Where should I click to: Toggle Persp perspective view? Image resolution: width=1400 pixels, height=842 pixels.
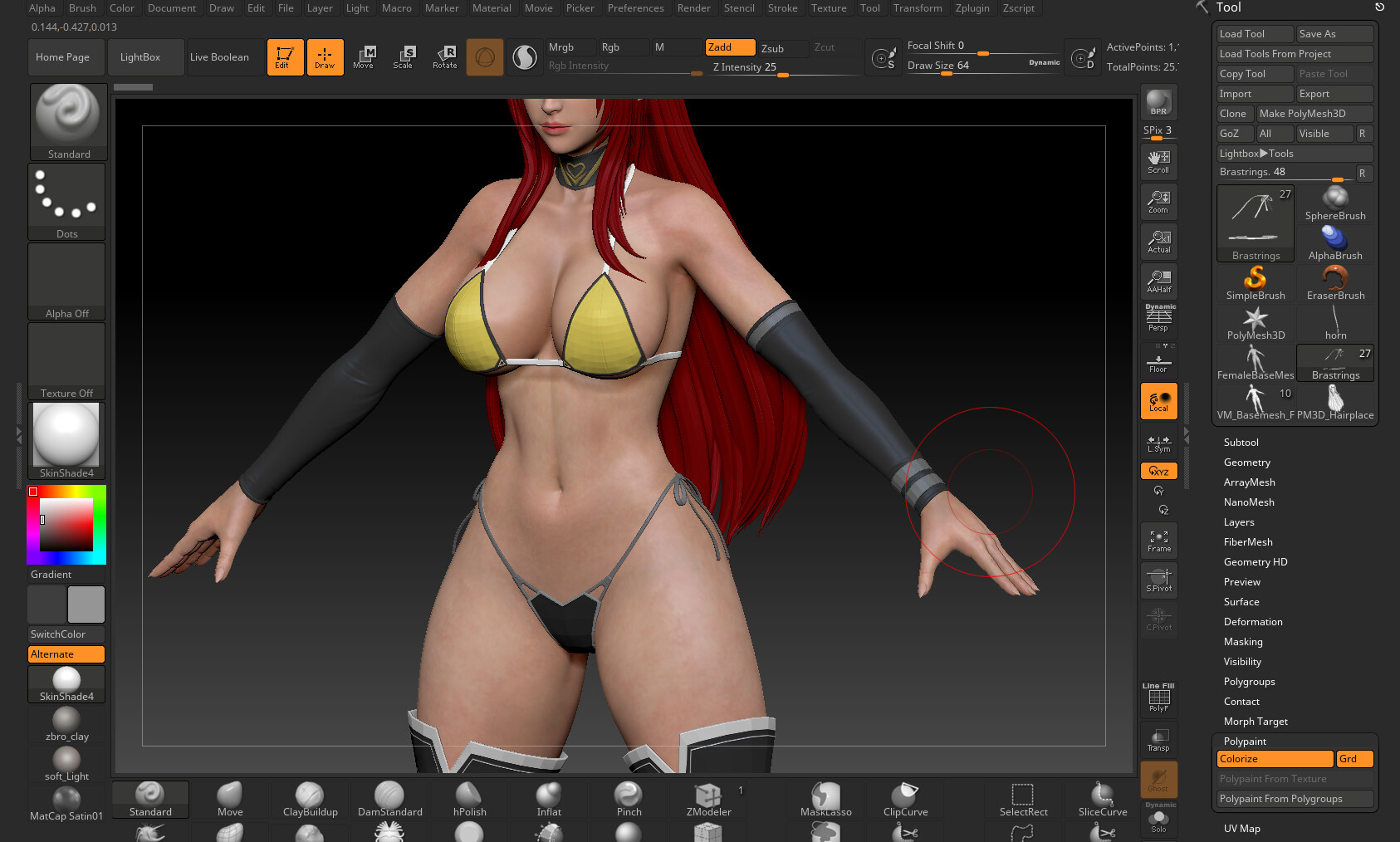(1158, 319)
